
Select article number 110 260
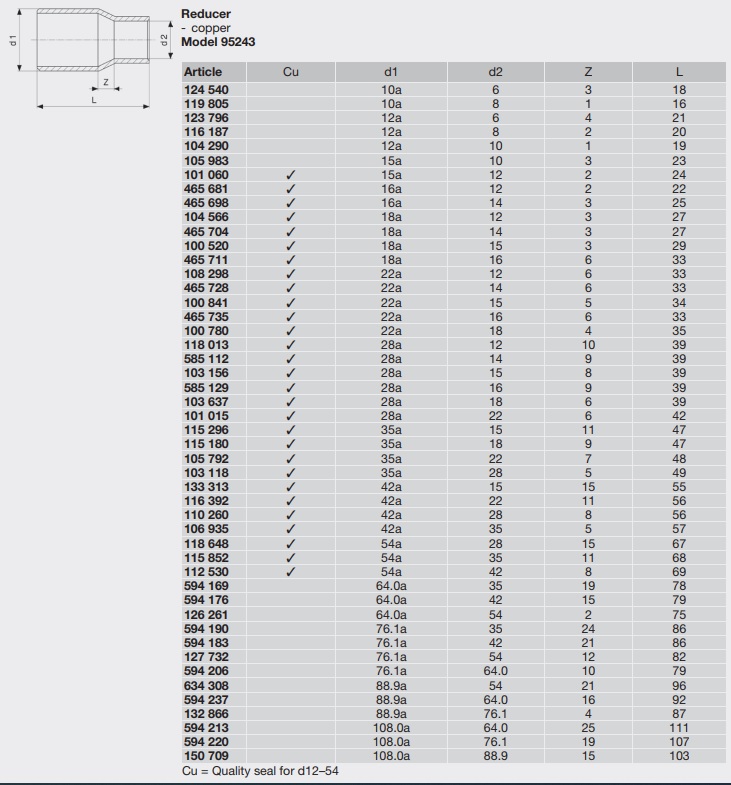click(206, 515)
